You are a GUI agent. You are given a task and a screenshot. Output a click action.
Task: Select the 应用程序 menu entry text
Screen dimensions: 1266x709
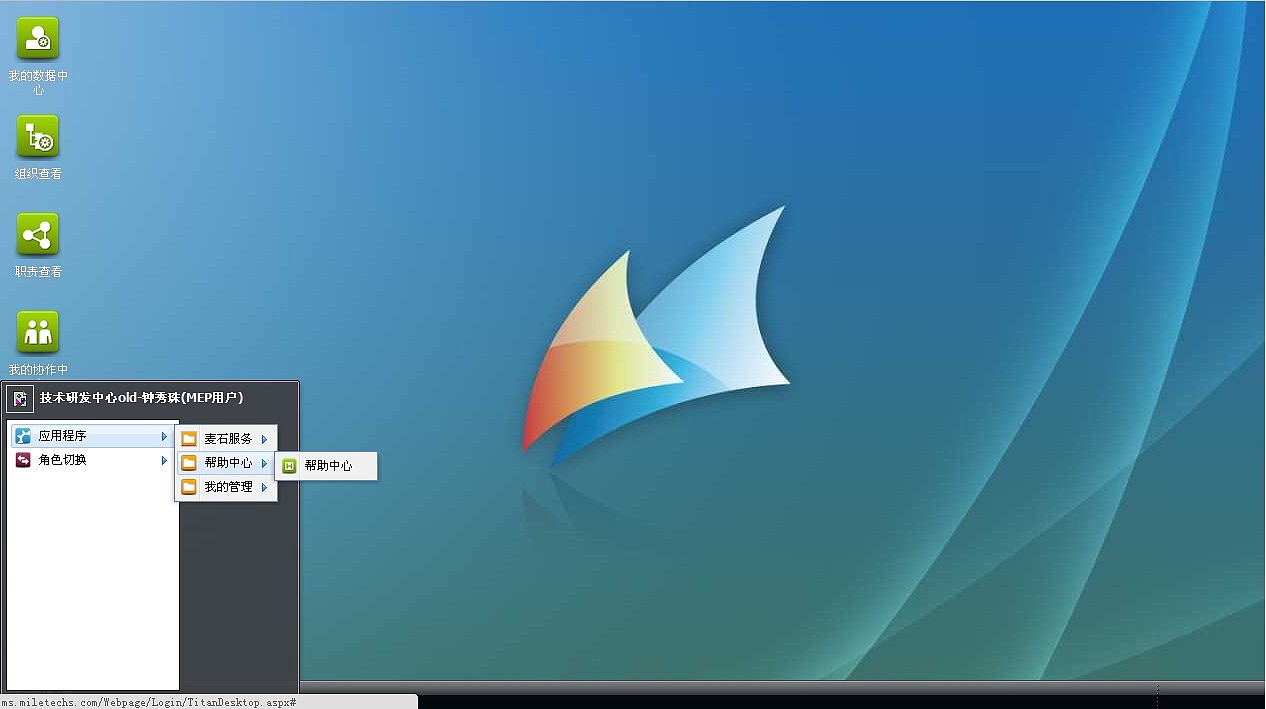(62, 436)
